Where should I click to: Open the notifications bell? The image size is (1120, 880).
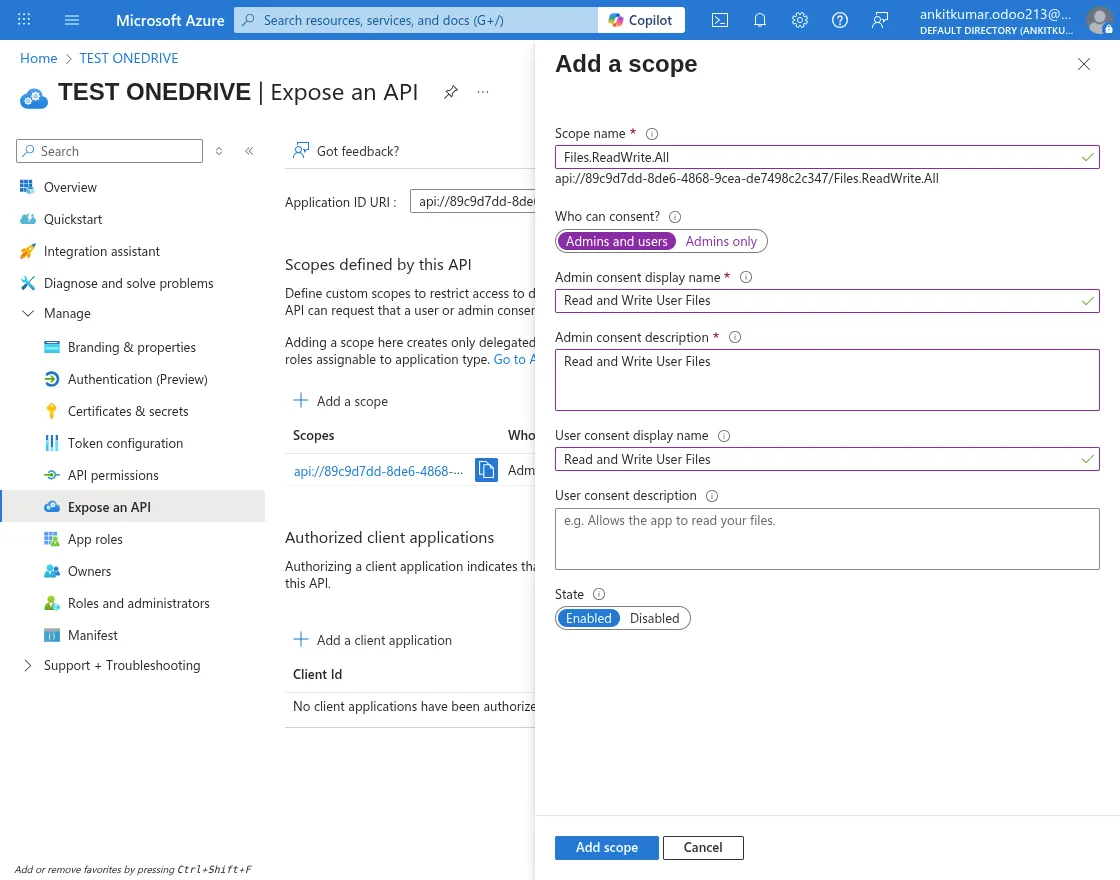tap(760, 20)
